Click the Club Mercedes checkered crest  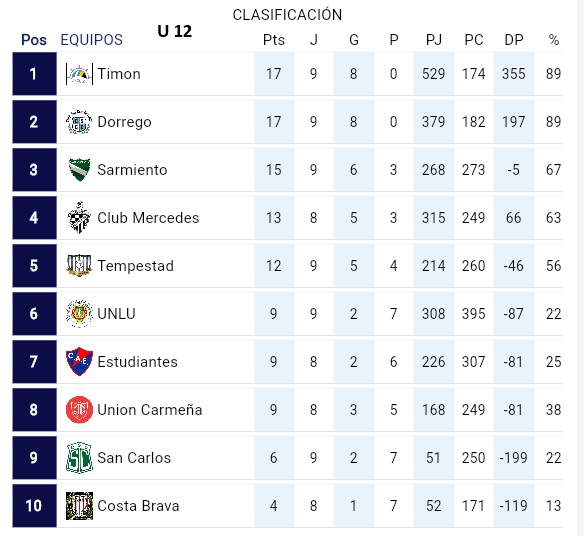[x=79, y=218]
